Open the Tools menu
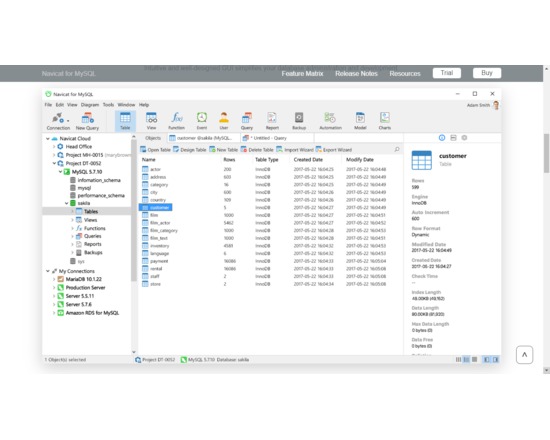Viewport: 550px width, 440px height. coord(108,105)
